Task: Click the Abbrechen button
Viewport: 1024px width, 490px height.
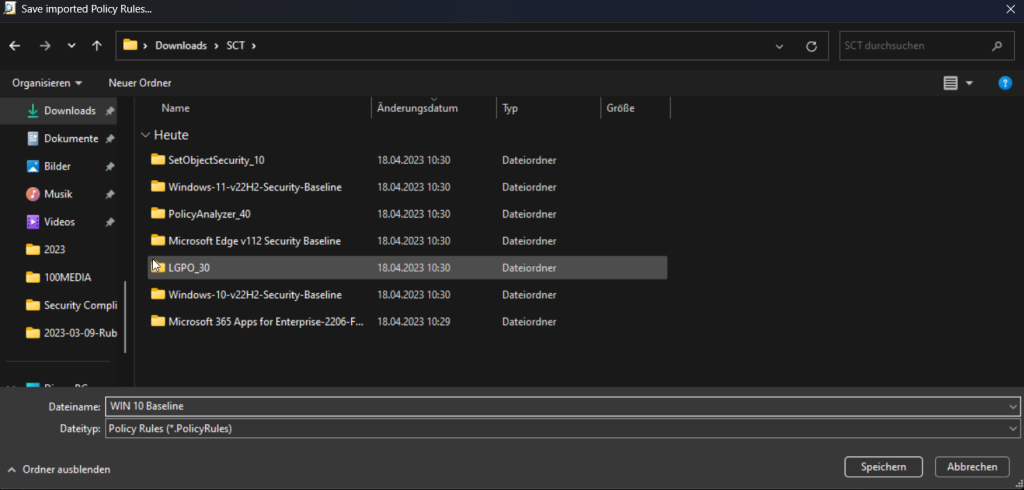Action: click(972, 467)
